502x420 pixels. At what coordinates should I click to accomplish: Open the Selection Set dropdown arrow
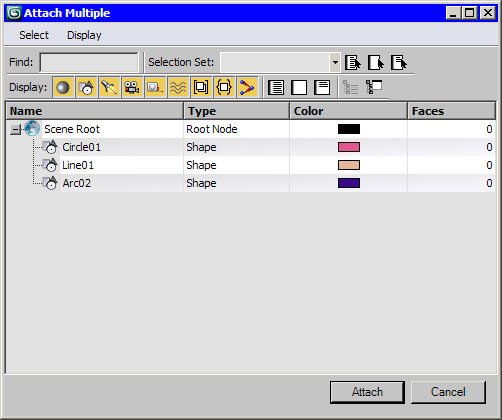pyautogui.click(x=335, y=62)
